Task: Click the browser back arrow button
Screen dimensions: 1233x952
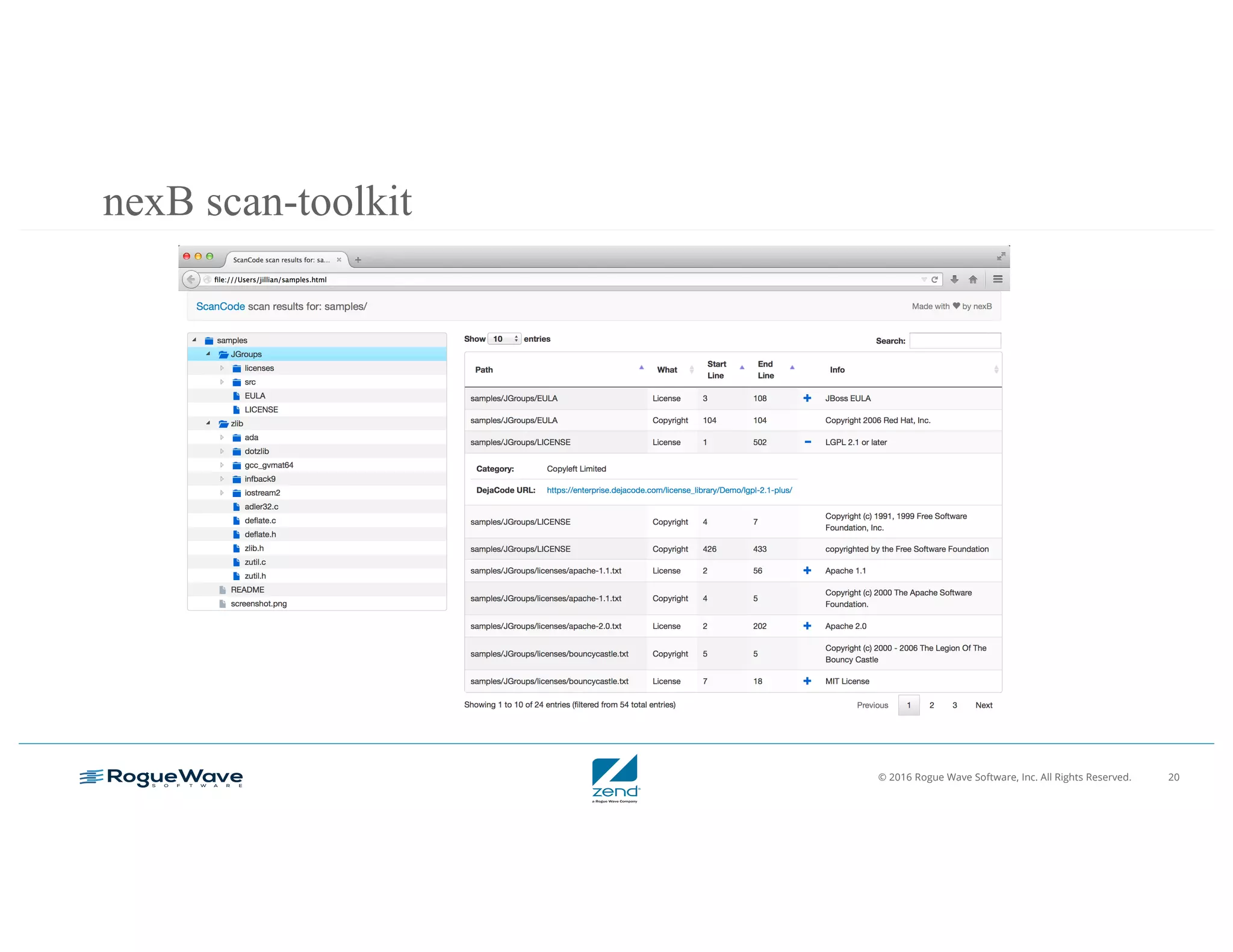Action: 191,279
